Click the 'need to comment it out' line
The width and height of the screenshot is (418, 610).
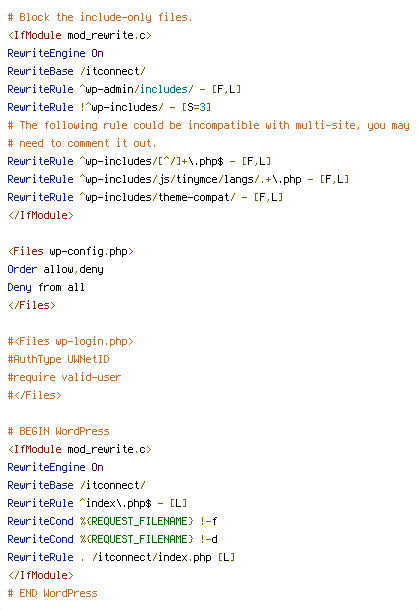82,143
